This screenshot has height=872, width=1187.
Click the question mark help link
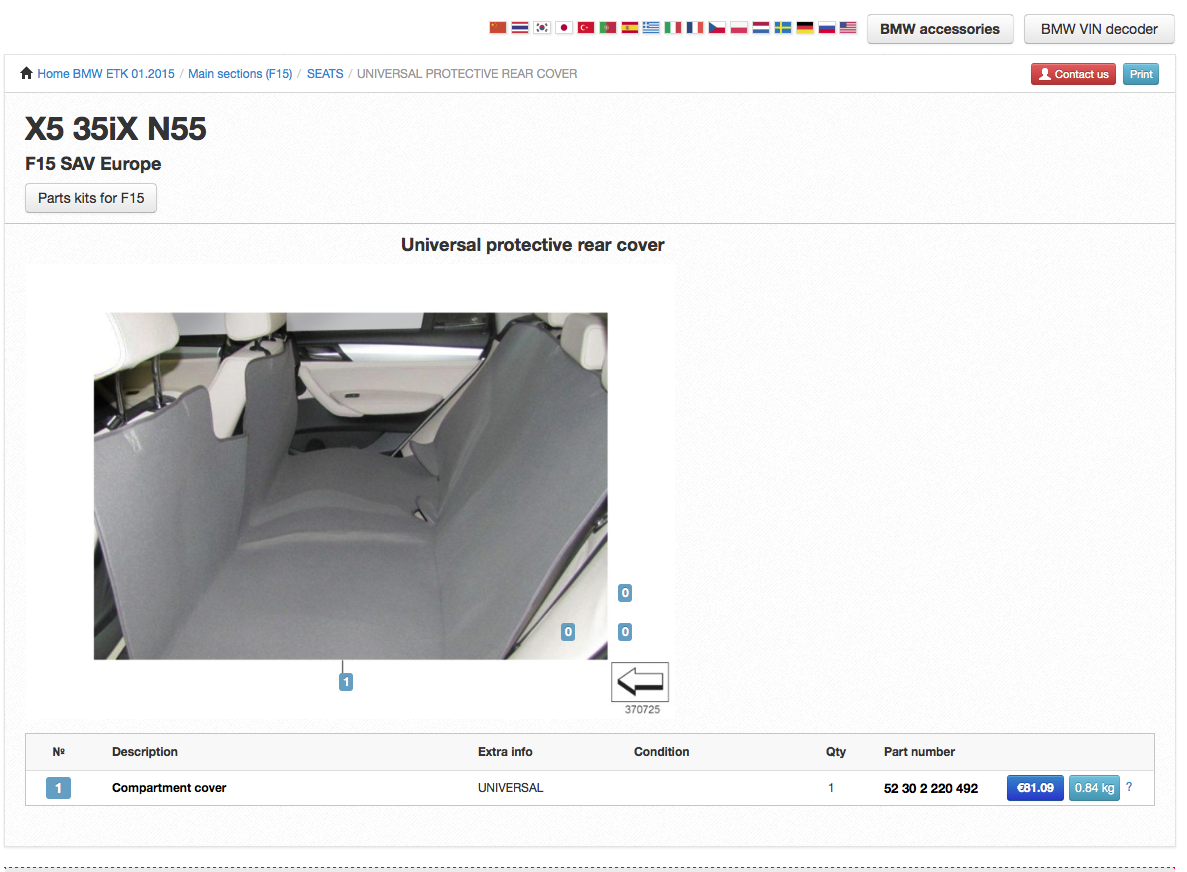[x=1128, y=787]
